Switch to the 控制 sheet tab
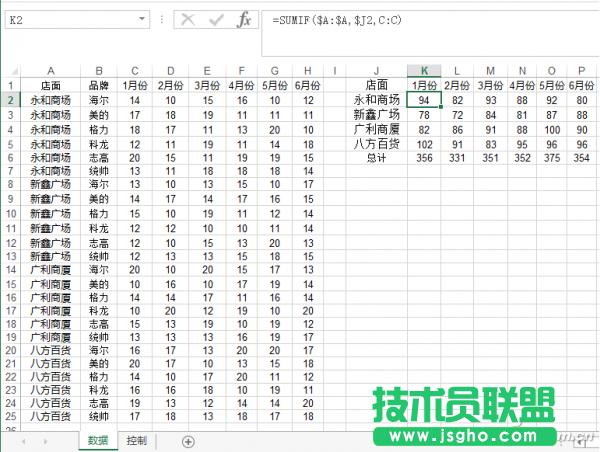Viewport: 600px width, 452px height. pos(137,441)
